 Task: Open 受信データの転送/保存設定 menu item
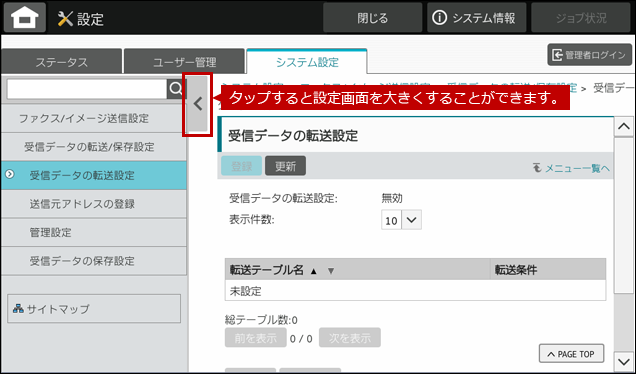point(94,147)
